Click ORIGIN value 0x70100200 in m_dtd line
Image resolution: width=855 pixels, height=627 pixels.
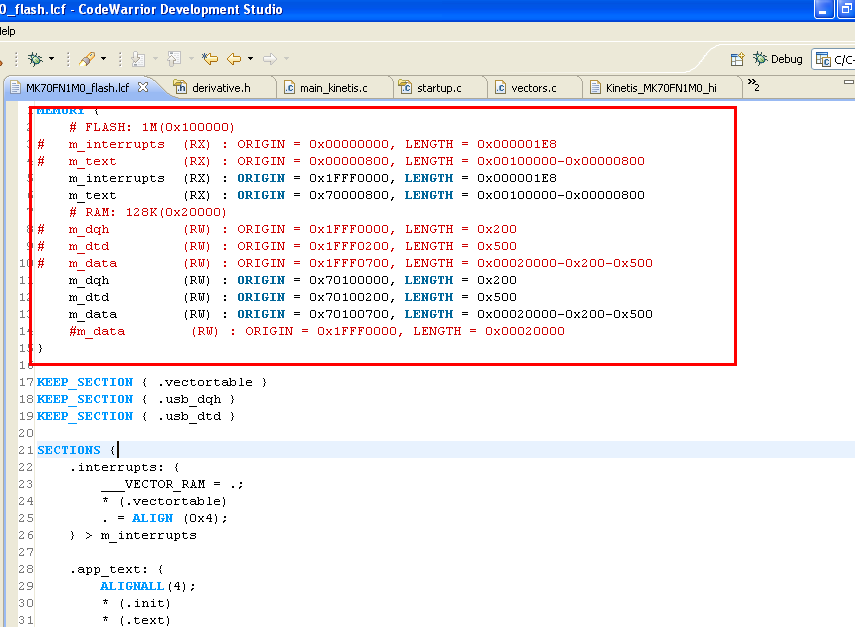pos(349,297)
